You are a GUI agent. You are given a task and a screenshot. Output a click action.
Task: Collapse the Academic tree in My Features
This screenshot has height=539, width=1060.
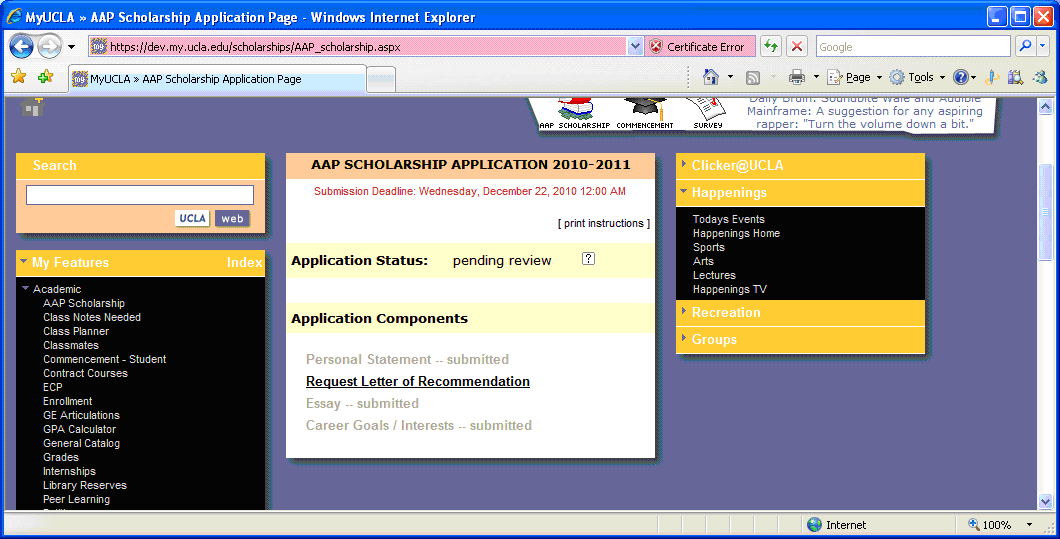26,289
